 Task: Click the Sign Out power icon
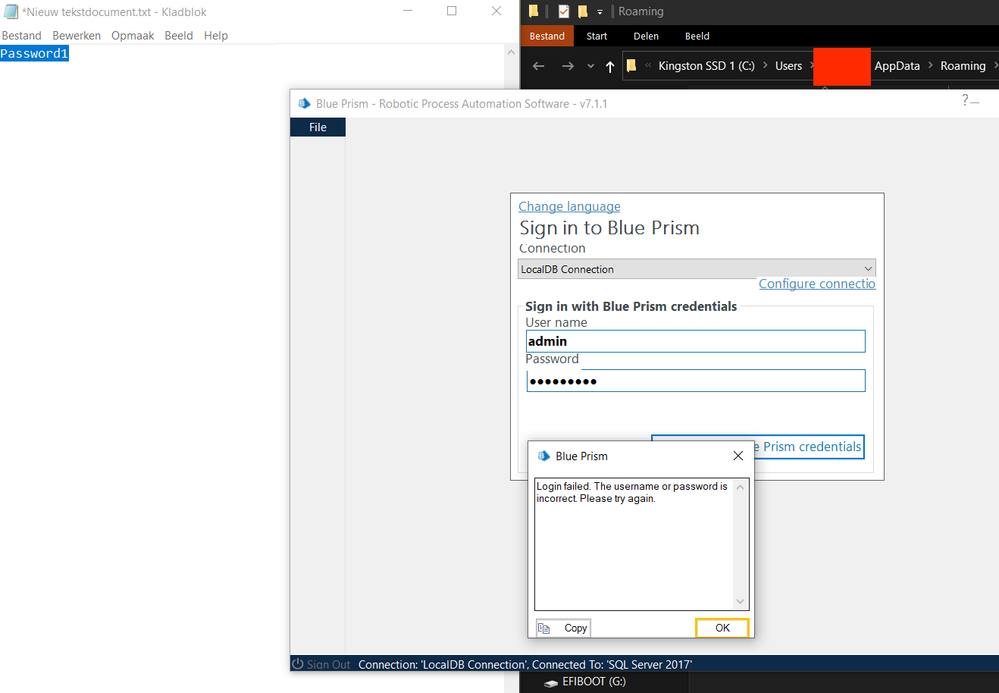[298, 664]
